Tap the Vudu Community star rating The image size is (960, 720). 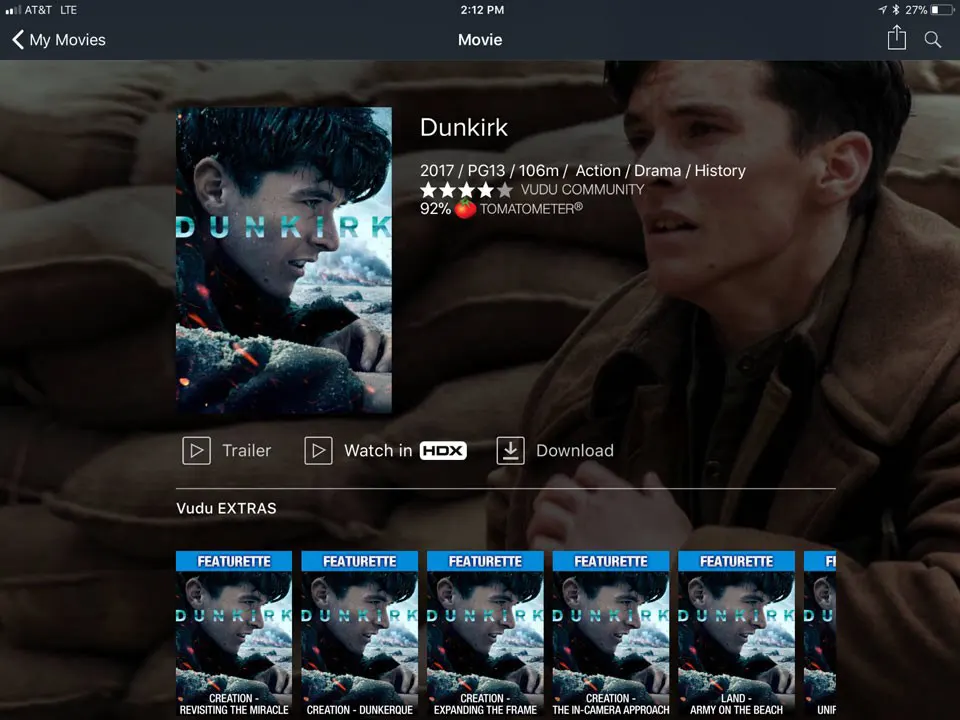coord(467,190)
